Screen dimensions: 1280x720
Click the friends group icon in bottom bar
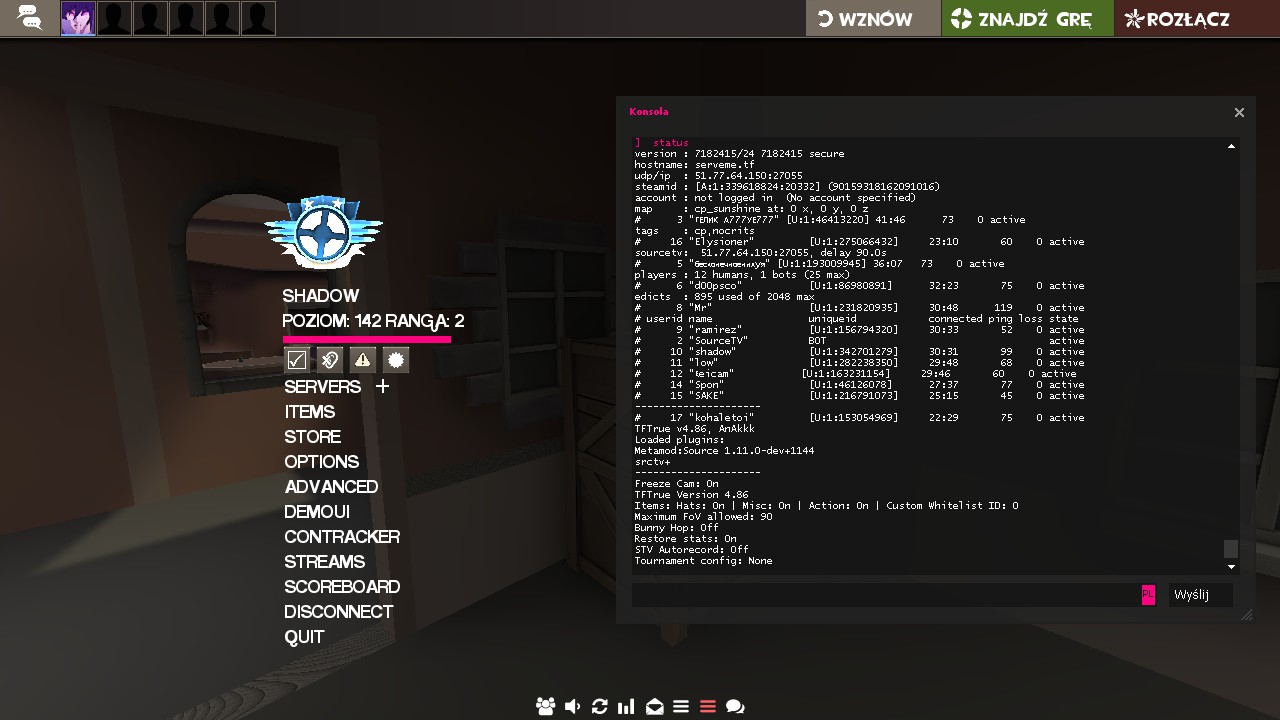pos(545,706)
